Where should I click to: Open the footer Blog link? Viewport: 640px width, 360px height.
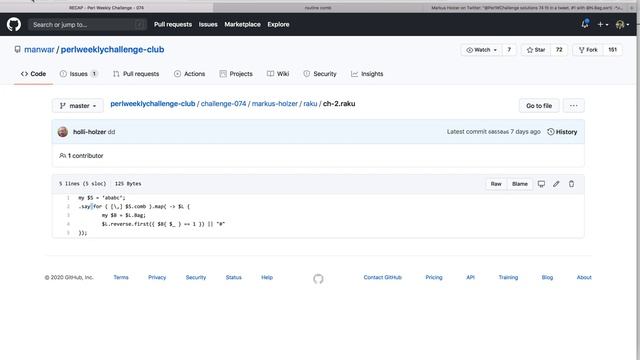pyautogui.click(x=547, y=278)
